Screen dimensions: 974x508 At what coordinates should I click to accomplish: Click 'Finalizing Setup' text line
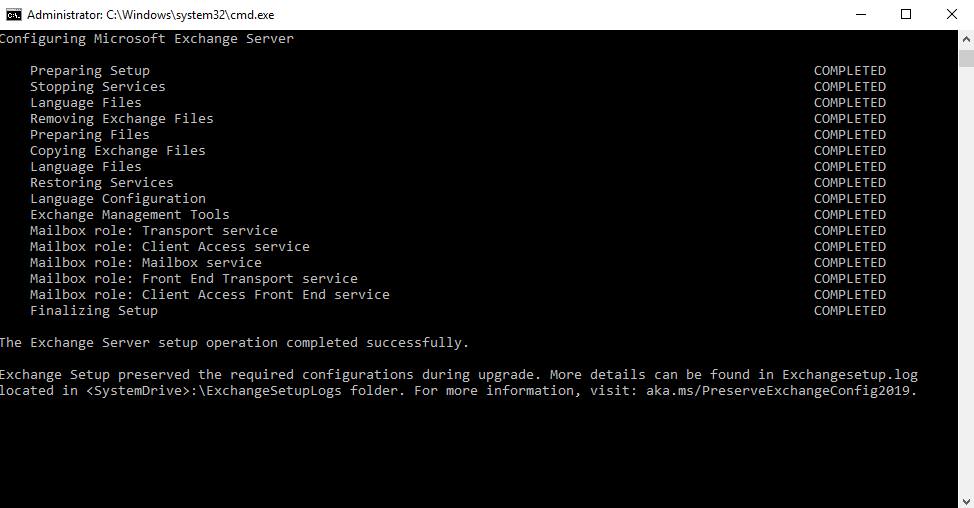point(94,311)
